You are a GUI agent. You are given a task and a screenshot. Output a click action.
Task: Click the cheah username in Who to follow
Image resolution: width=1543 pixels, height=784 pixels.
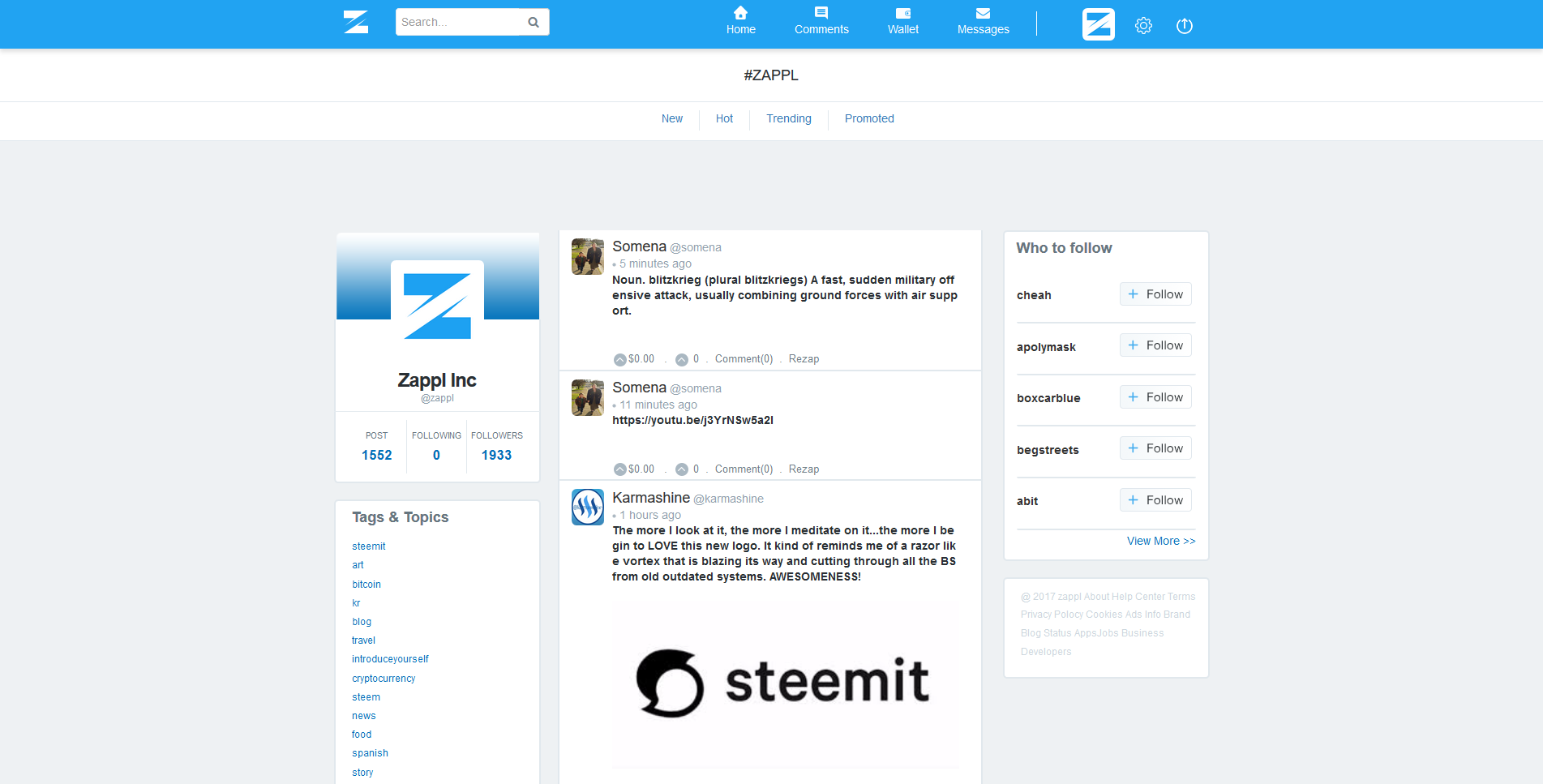(1034, 295)
